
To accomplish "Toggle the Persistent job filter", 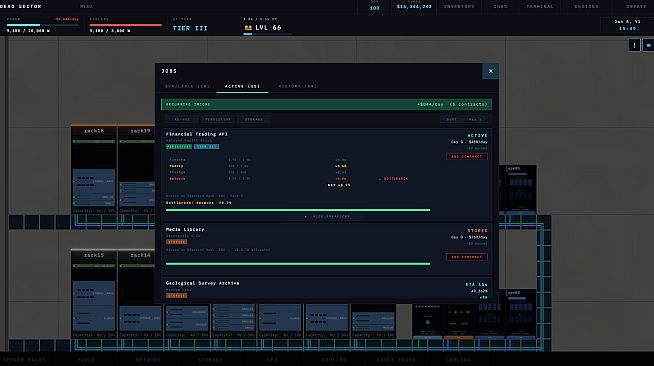I will point(218,119).
